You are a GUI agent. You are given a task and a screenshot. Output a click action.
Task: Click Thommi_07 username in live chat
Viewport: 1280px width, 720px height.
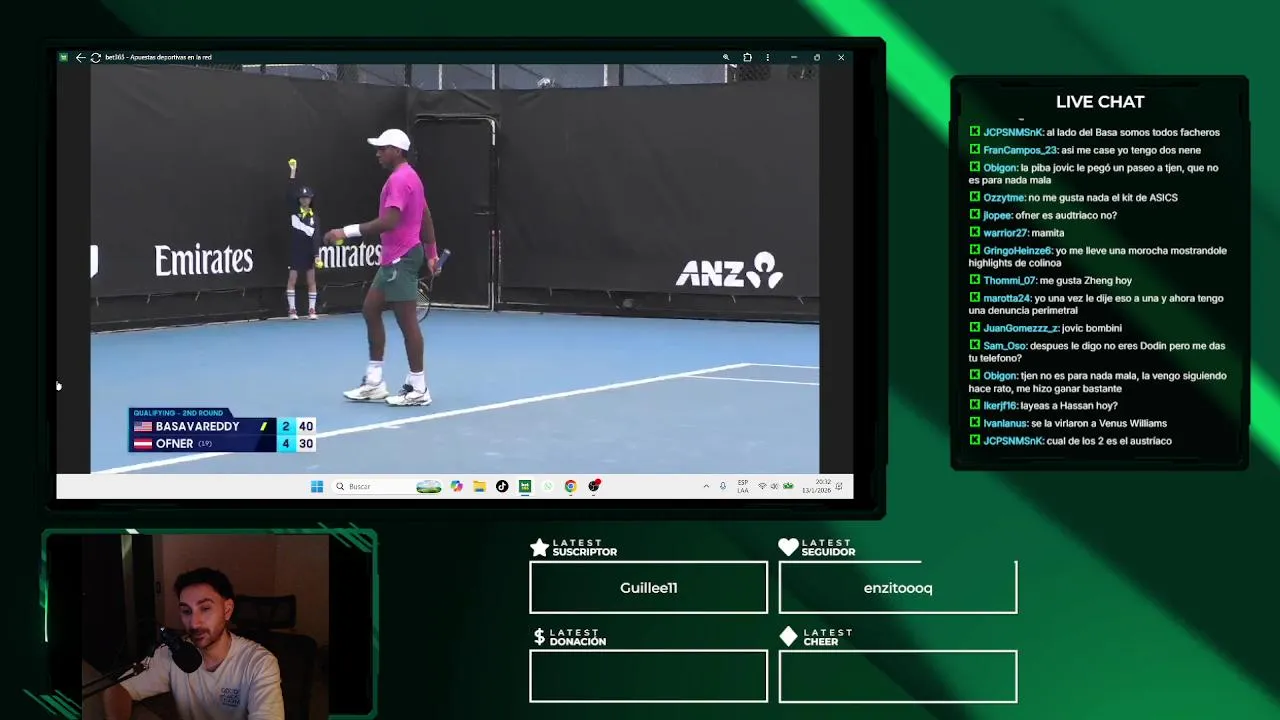[1009, 281]
